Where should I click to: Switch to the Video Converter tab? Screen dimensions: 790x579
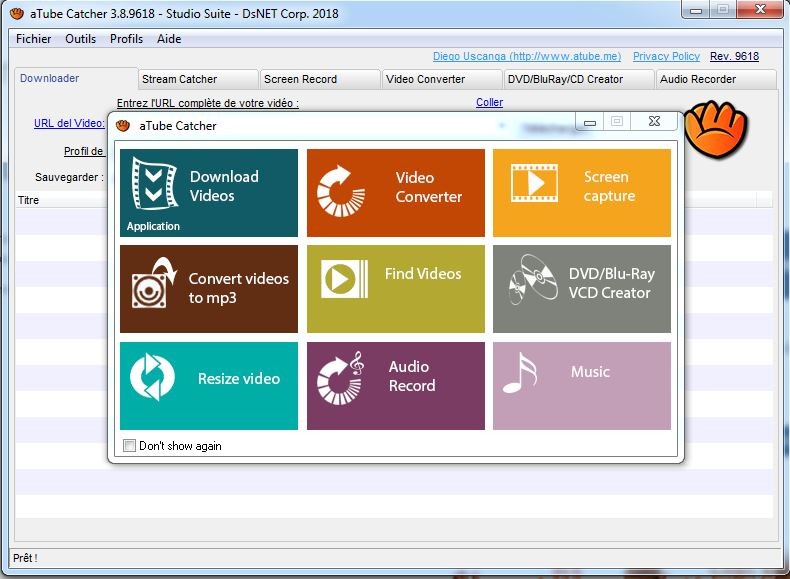coord(441,79)
